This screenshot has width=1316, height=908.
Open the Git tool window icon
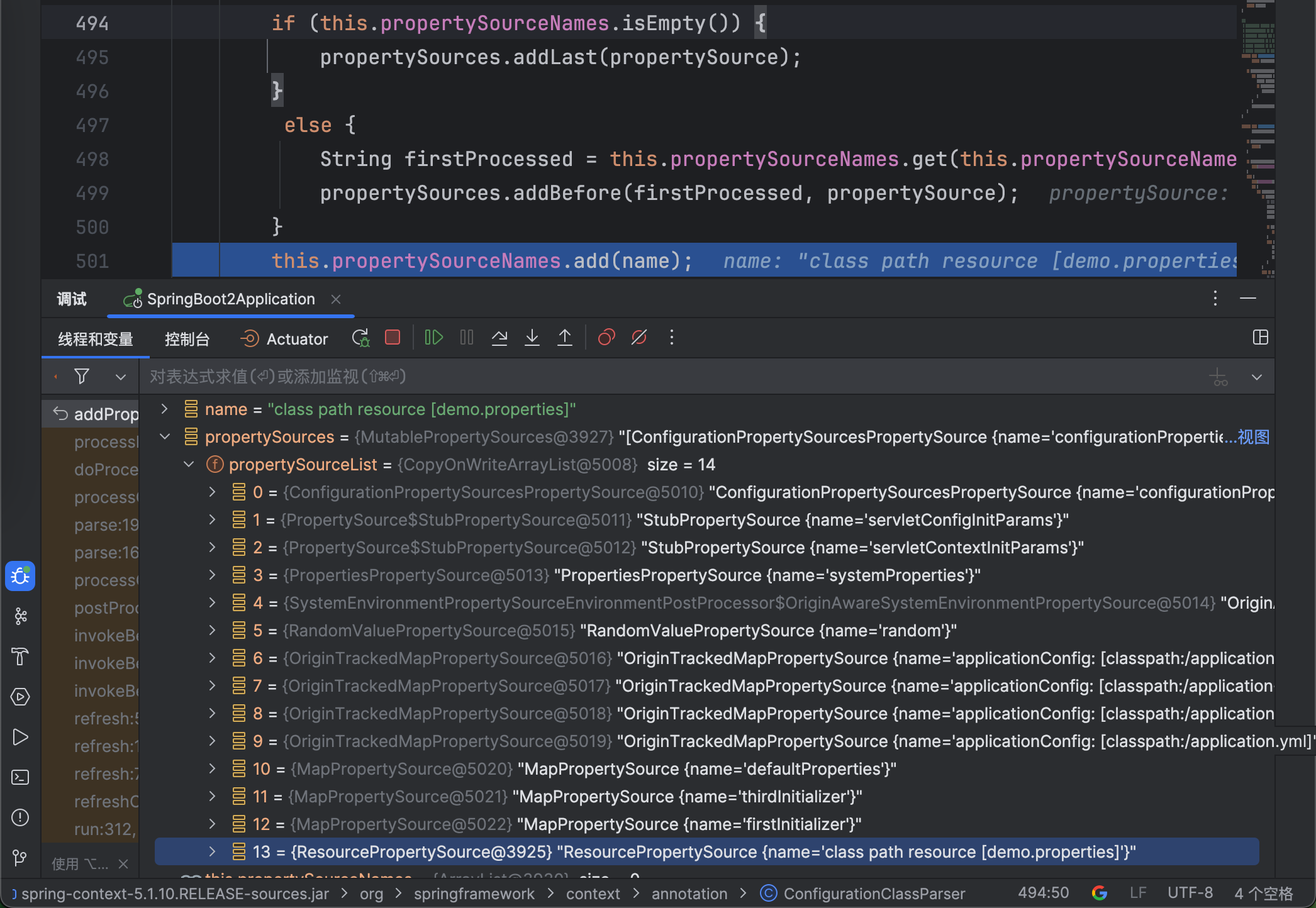tap(20, 858)
